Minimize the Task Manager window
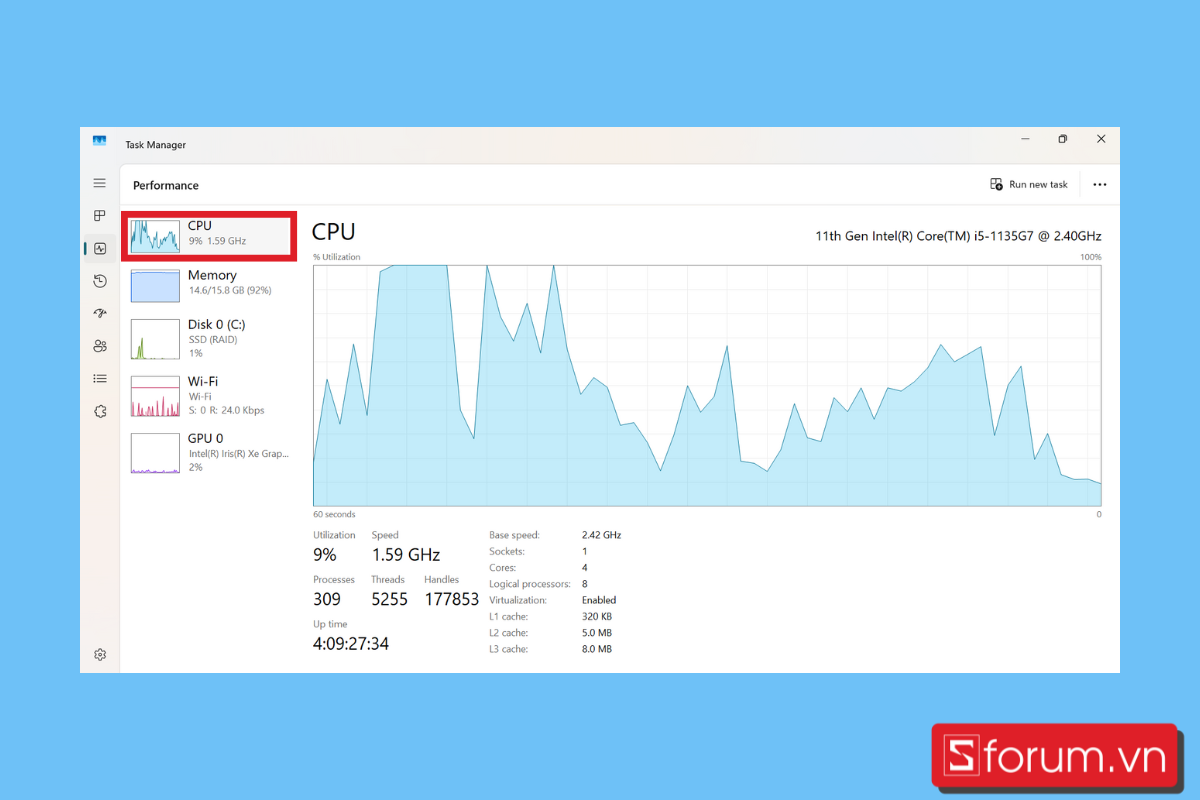Image resolution: width=1200 pixels, height=800 pixels. click(1025, 139)
